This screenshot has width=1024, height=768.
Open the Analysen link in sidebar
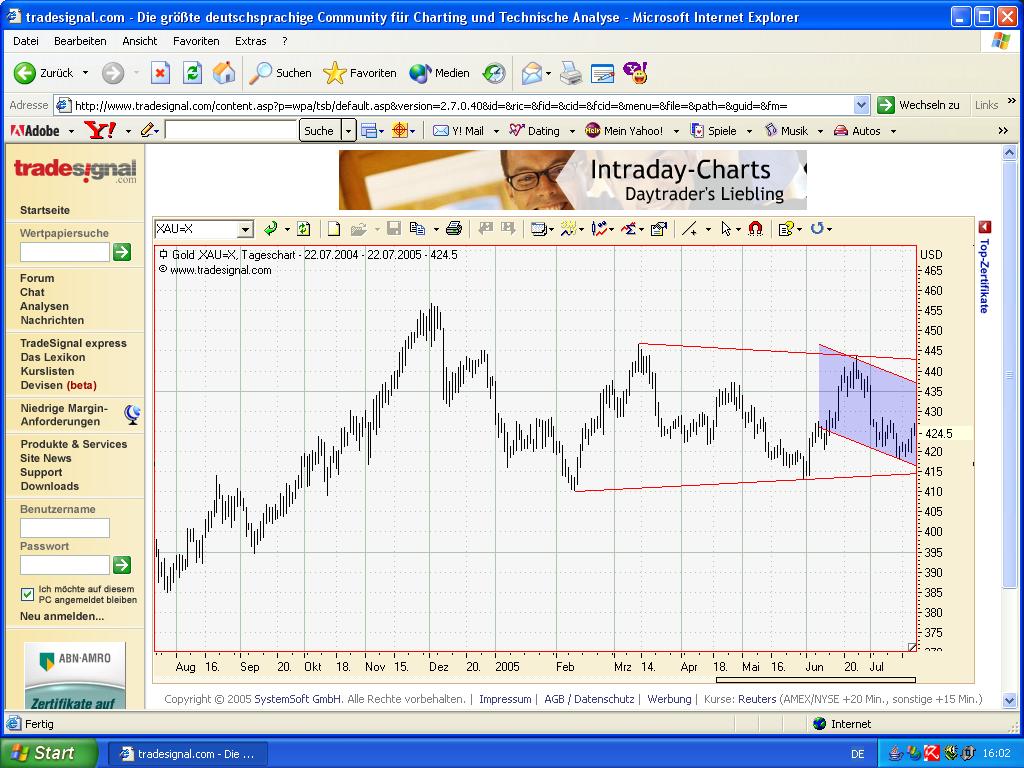(44, 306)
